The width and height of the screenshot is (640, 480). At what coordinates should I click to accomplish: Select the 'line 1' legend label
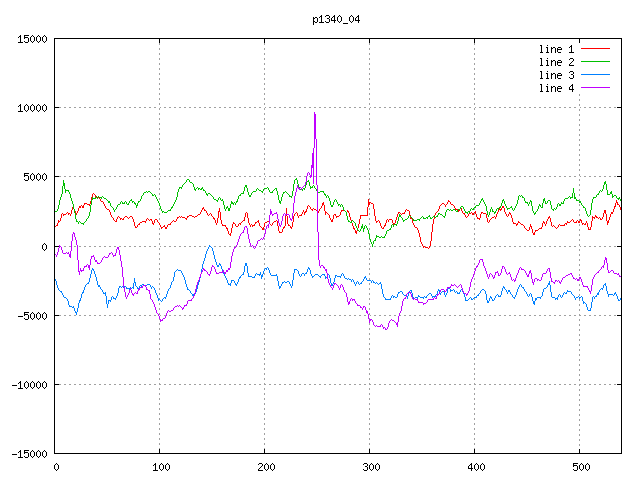[x=557, y=49]
